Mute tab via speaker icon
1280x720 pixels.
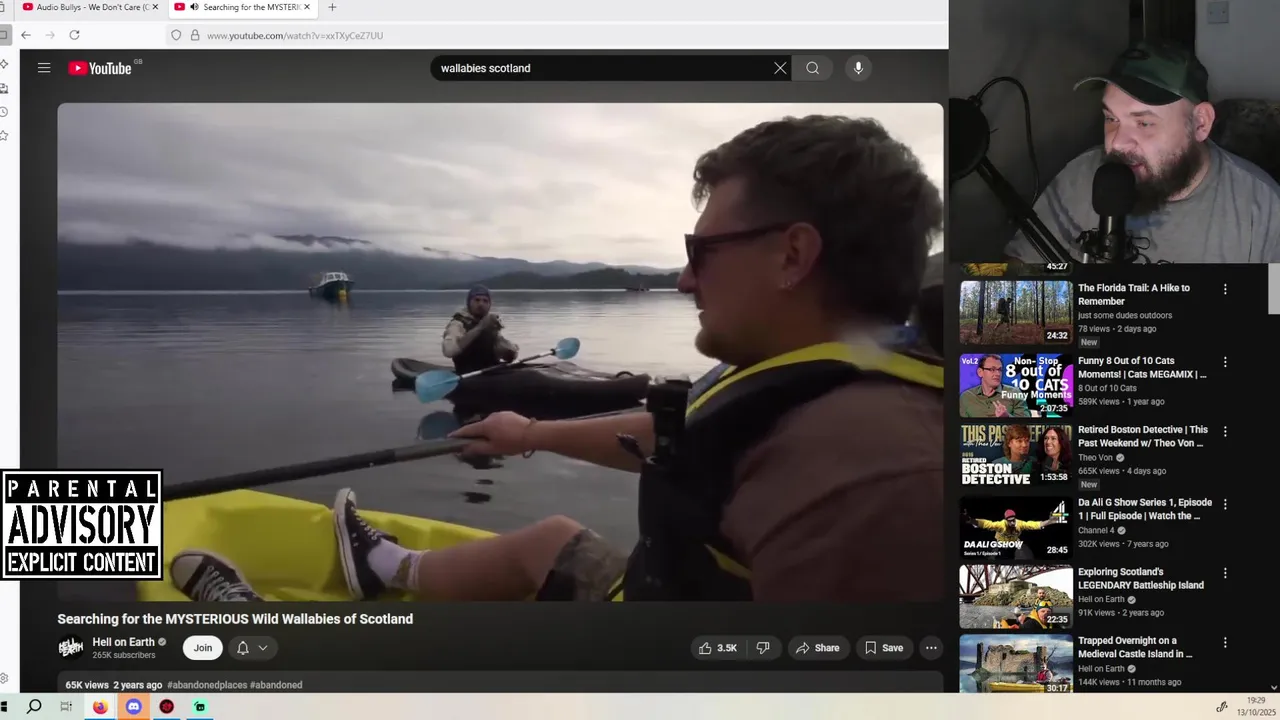194,7
